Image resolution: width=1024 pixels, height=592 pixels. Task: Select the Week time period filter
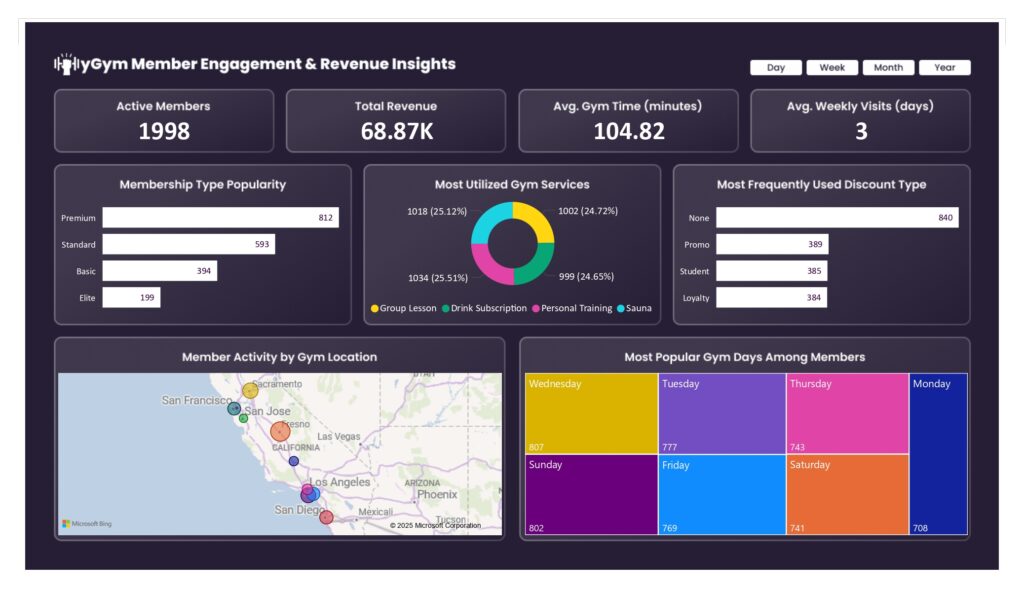coord(831,67)
